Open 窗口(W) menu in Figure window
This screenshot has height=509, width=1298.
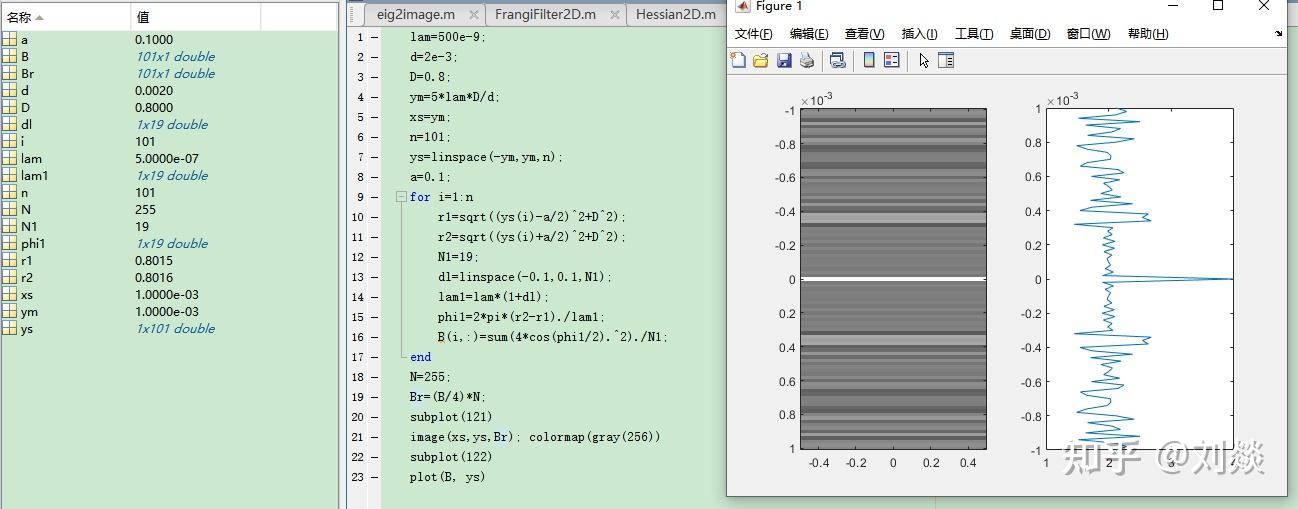tap(1088, 34)
